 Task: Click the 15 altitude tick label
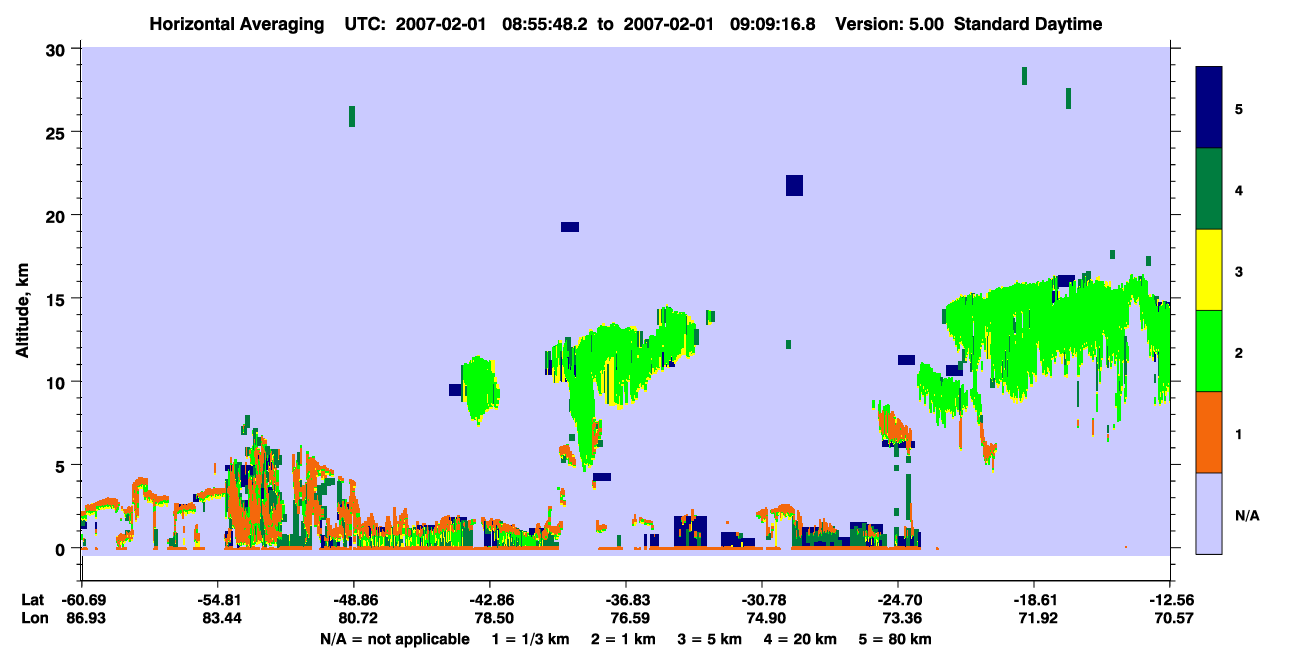58,299
